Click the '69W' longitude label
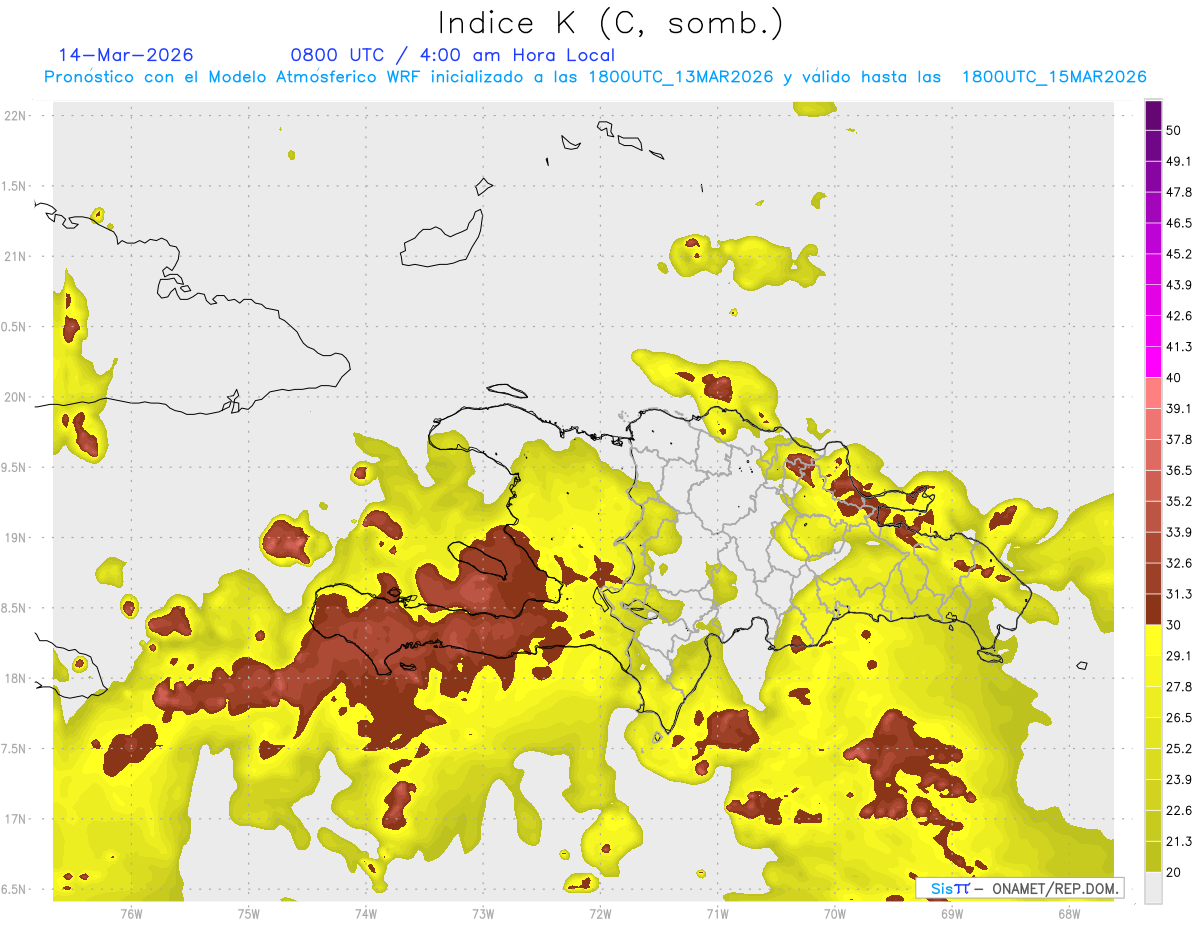 click(952, 913)
